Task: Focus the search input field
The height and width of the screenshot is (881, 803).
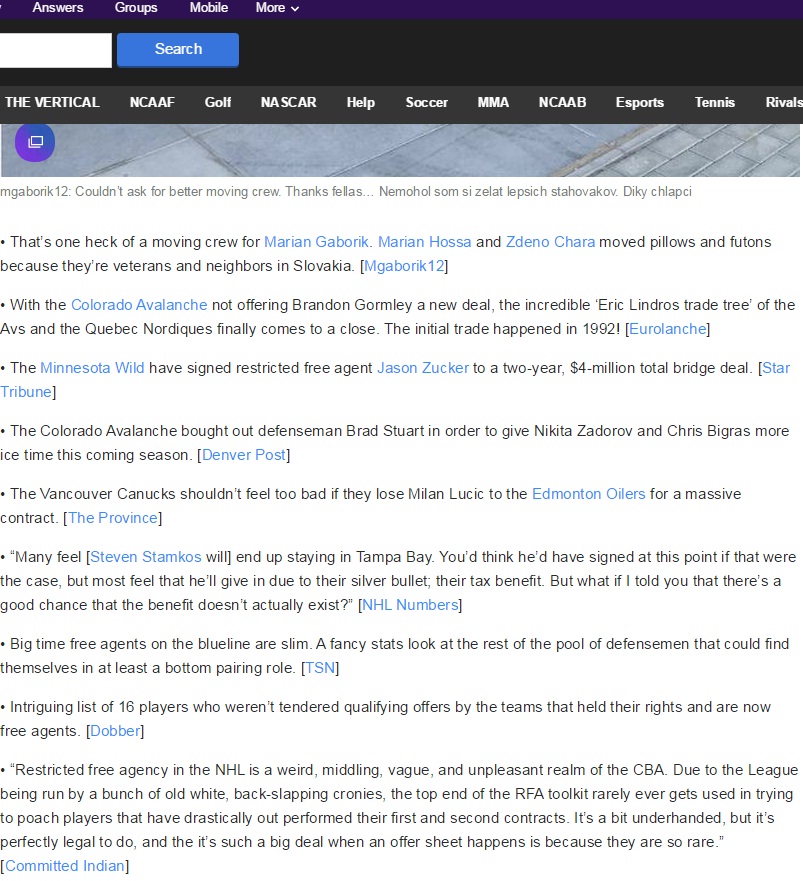Action: click(55, 50)
